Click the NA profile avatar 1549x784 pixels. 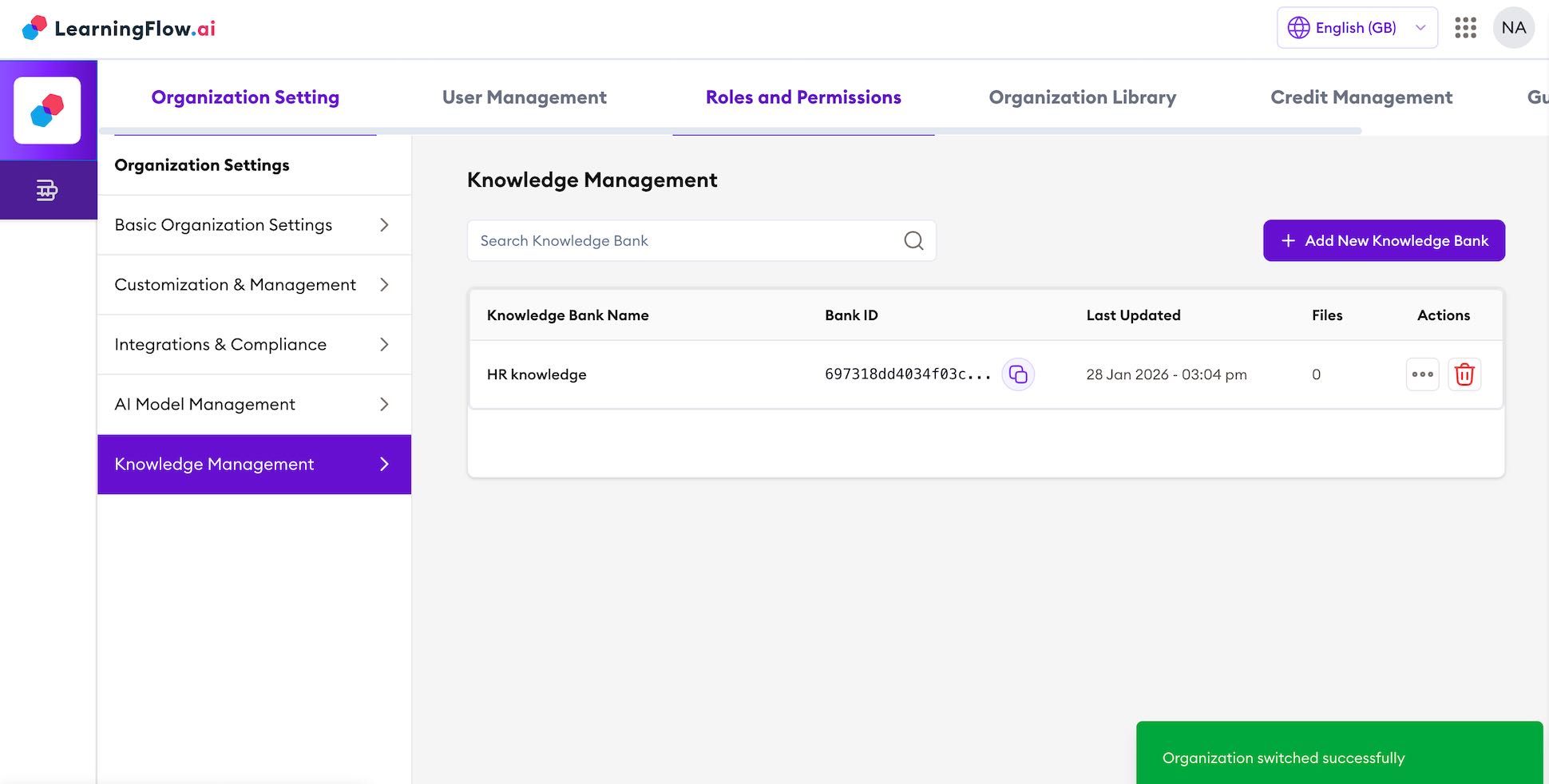click(x=1513, y=28)
